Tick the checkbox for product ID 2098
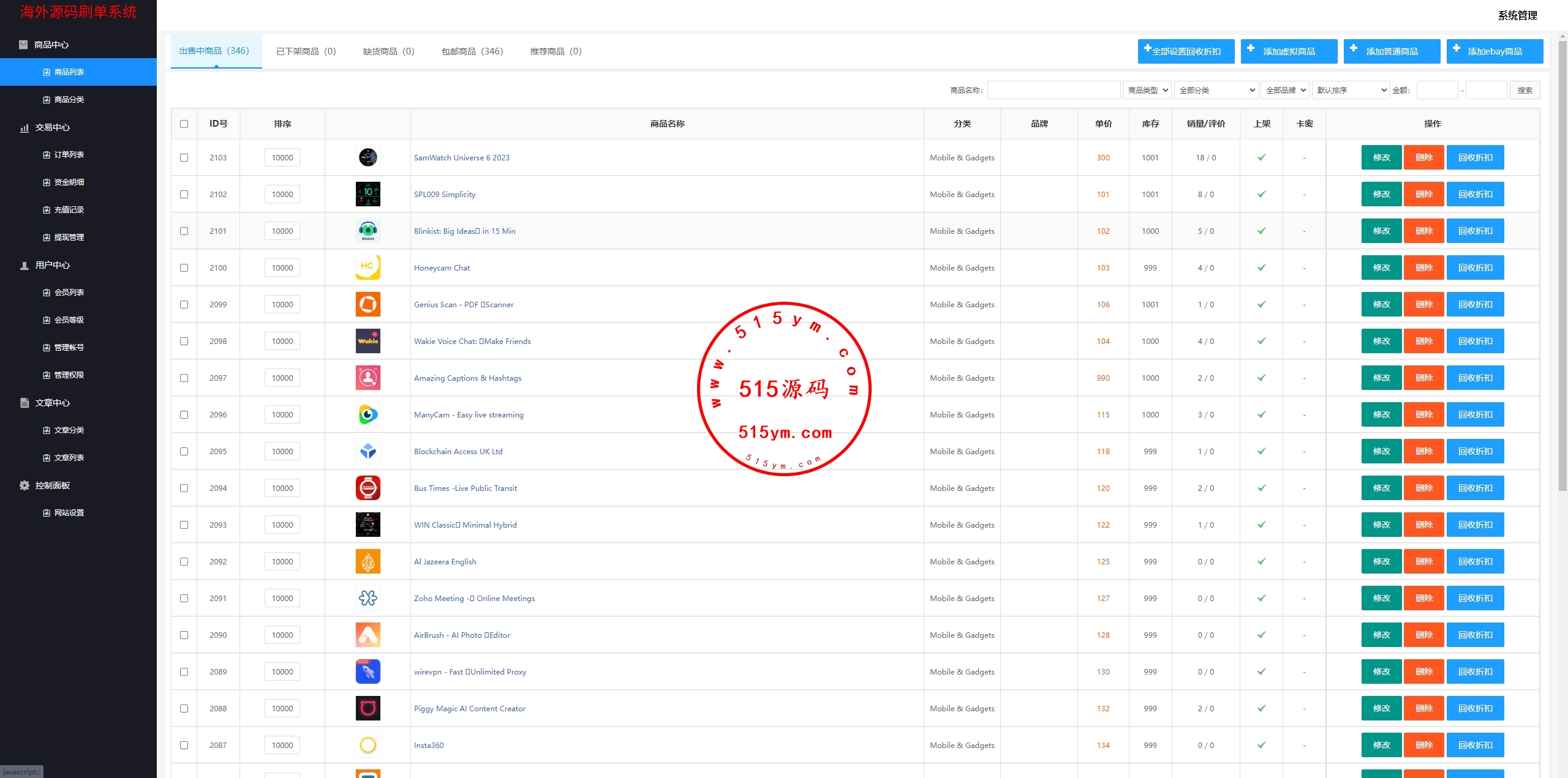The width and height of the screenshot is (1568, 778). tap(184, 341)
